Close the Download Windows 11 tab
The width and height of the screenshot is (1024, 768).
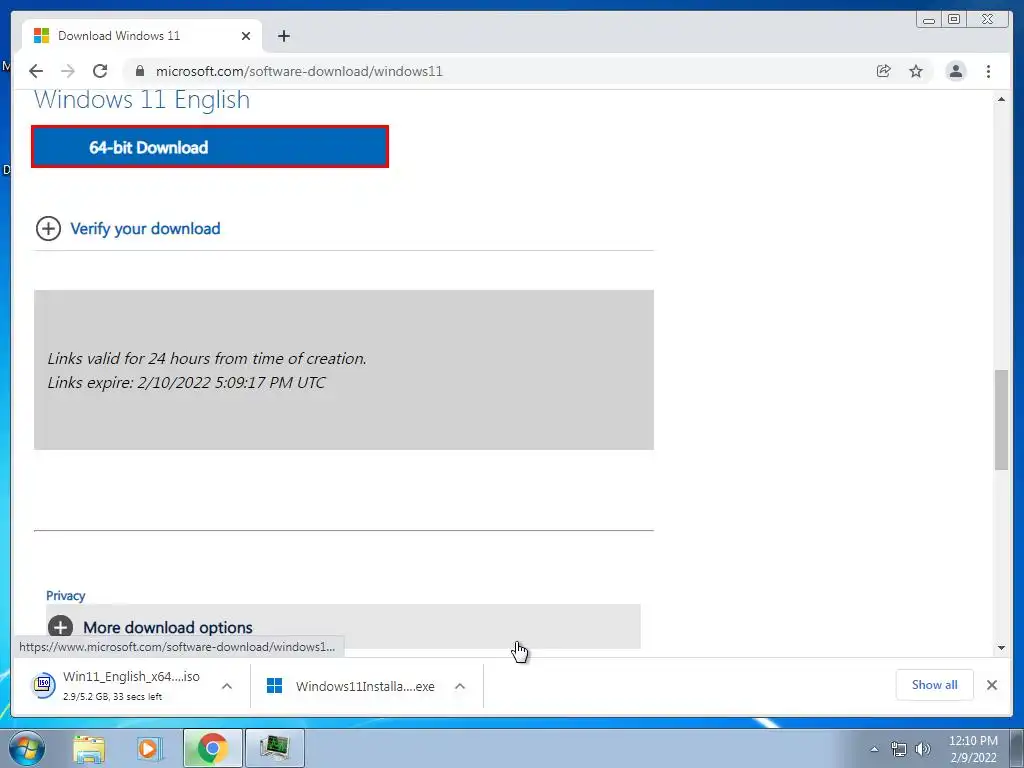246,36
